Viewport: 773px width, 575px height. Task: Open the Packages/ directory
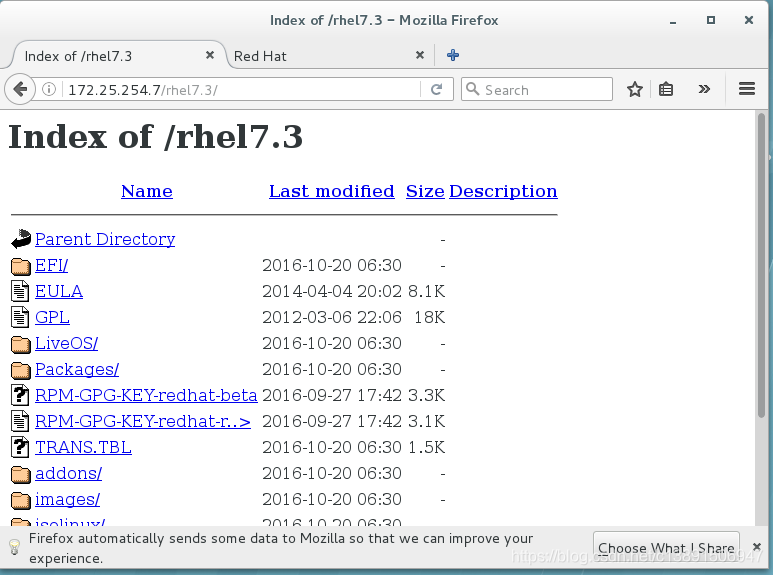(77, 369)
